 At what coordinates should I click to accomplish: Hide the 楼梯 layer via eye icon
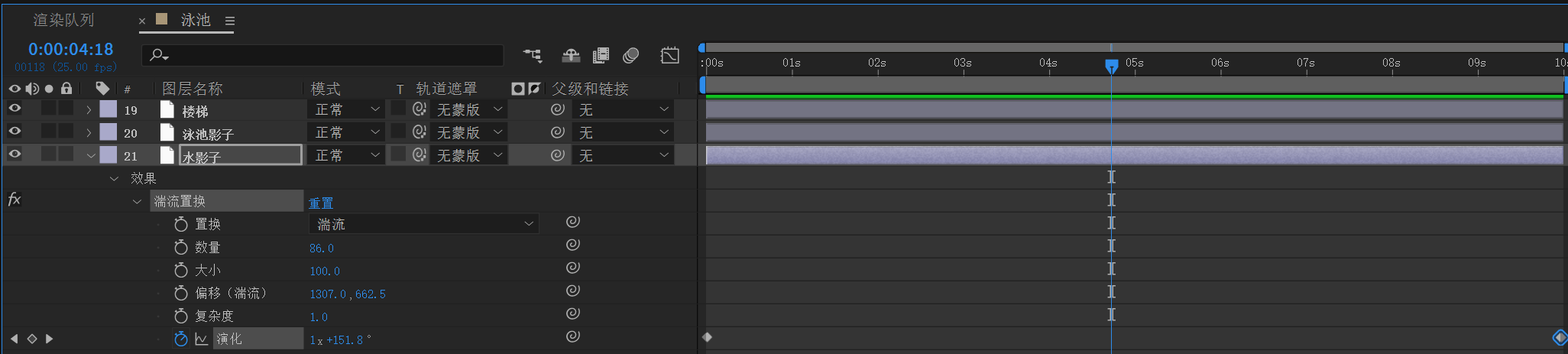click(15, 109)
